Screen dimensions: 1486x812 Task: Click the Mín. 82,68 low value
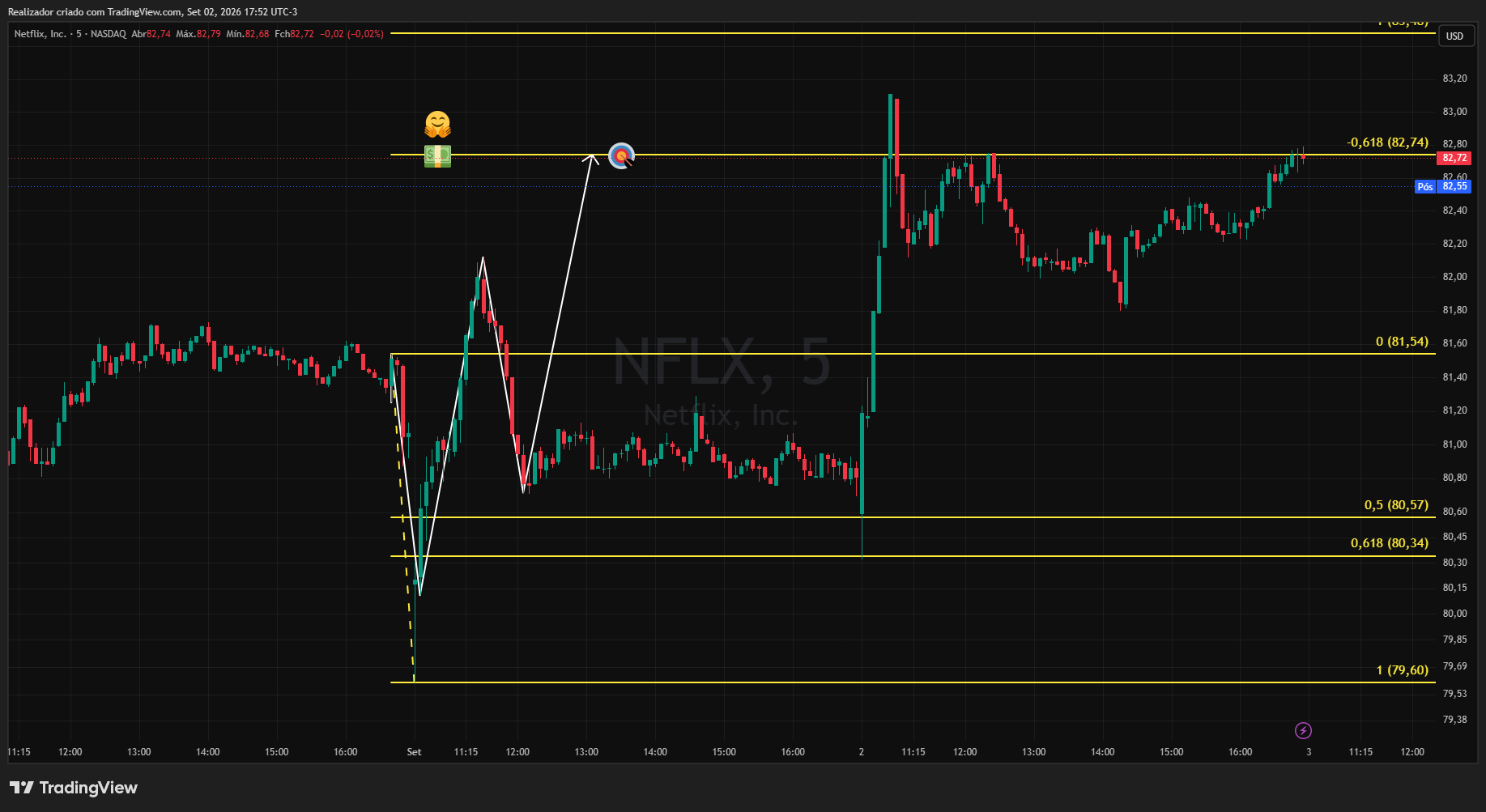click(x=248, y=34)
